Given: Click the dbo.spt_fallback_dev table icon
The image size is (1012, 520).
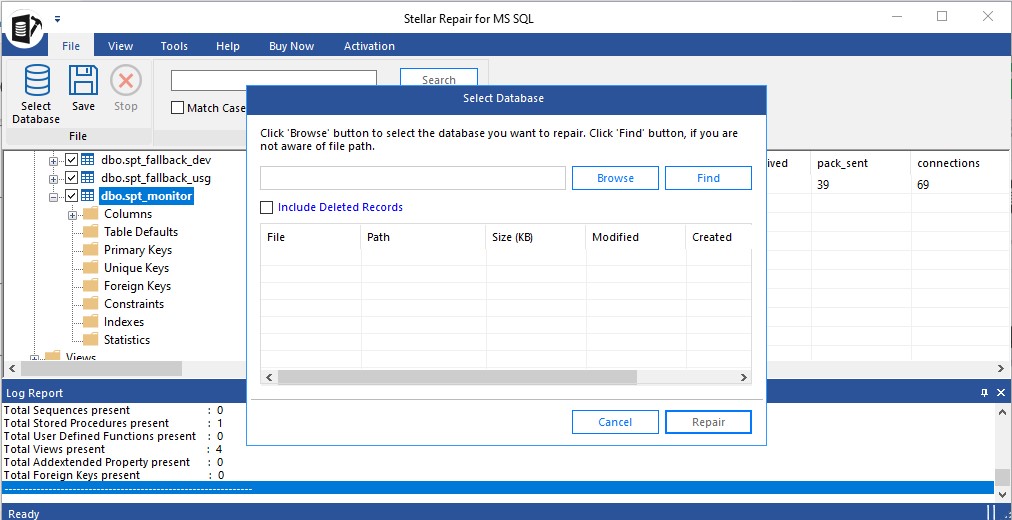Looking at the screenshot, I should 88,160.
